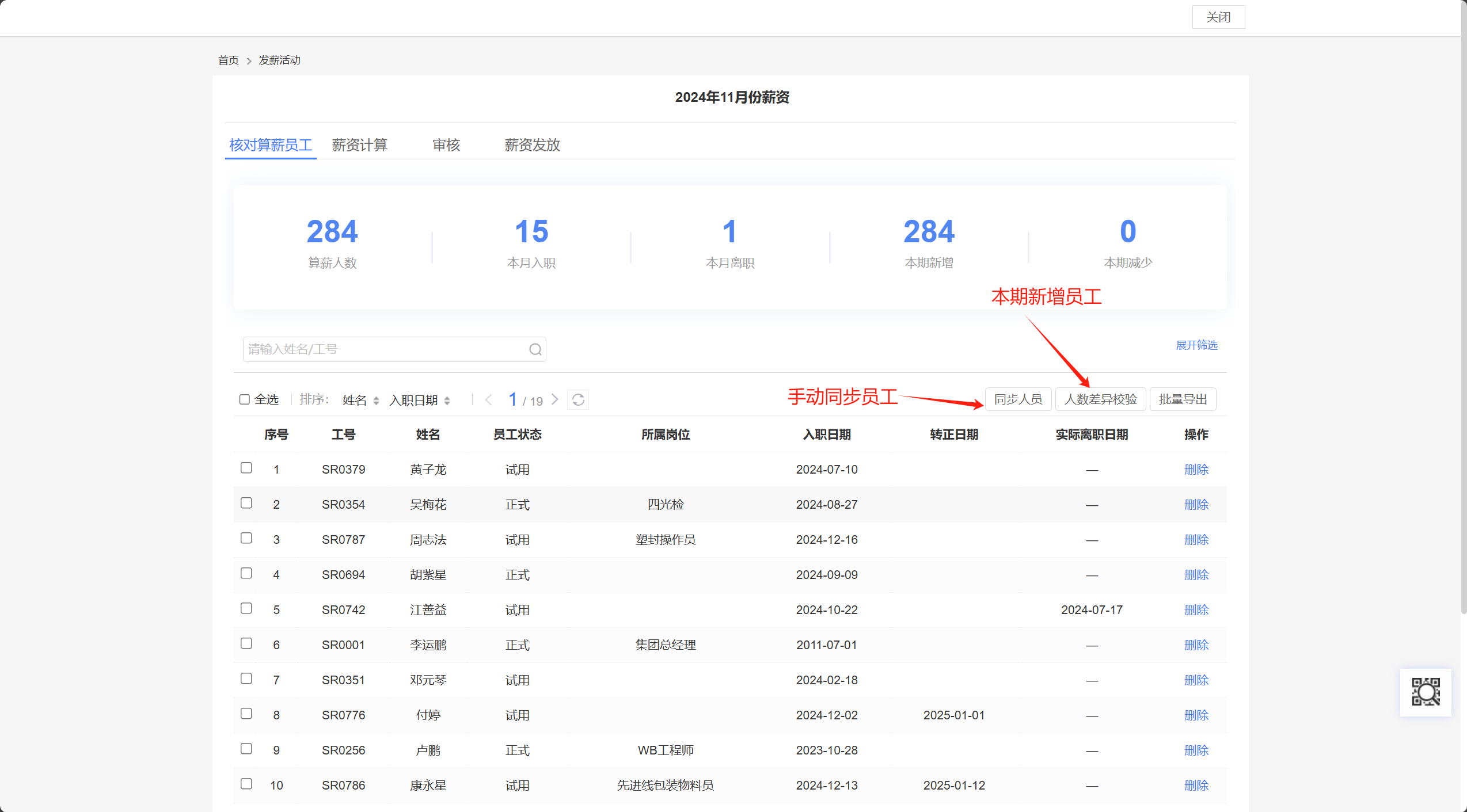Go to previous page arrow

pyautogui.click(x=489, y=399)
